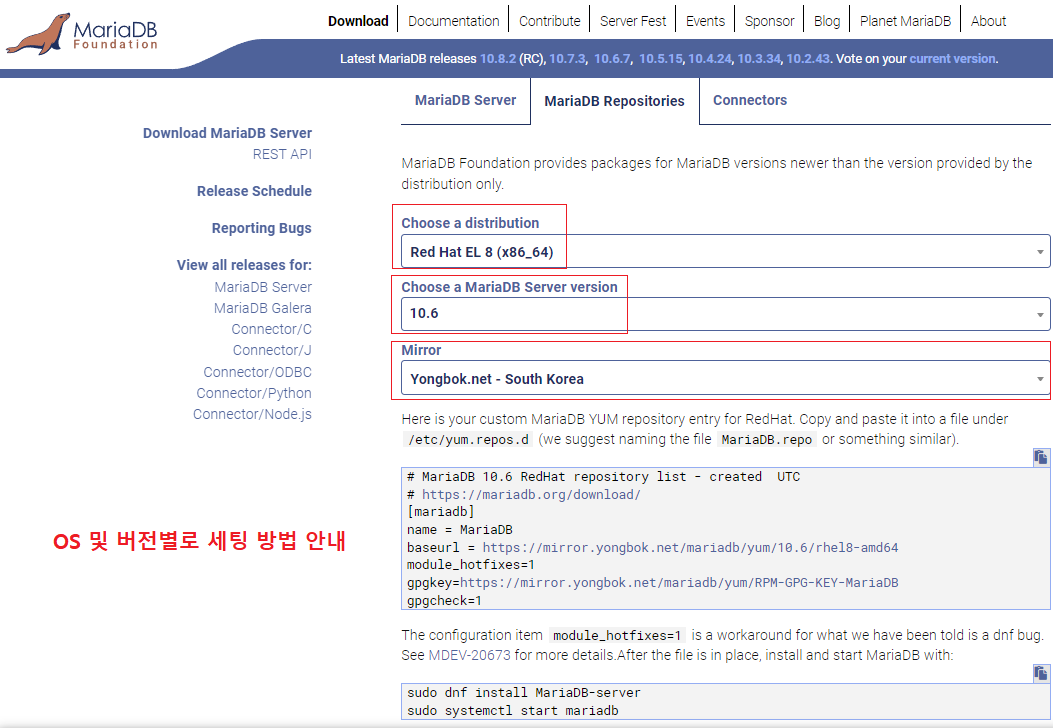Open the 10.6.7 release link
Viewport: 1053px width, 728px height.
(612, 58)
